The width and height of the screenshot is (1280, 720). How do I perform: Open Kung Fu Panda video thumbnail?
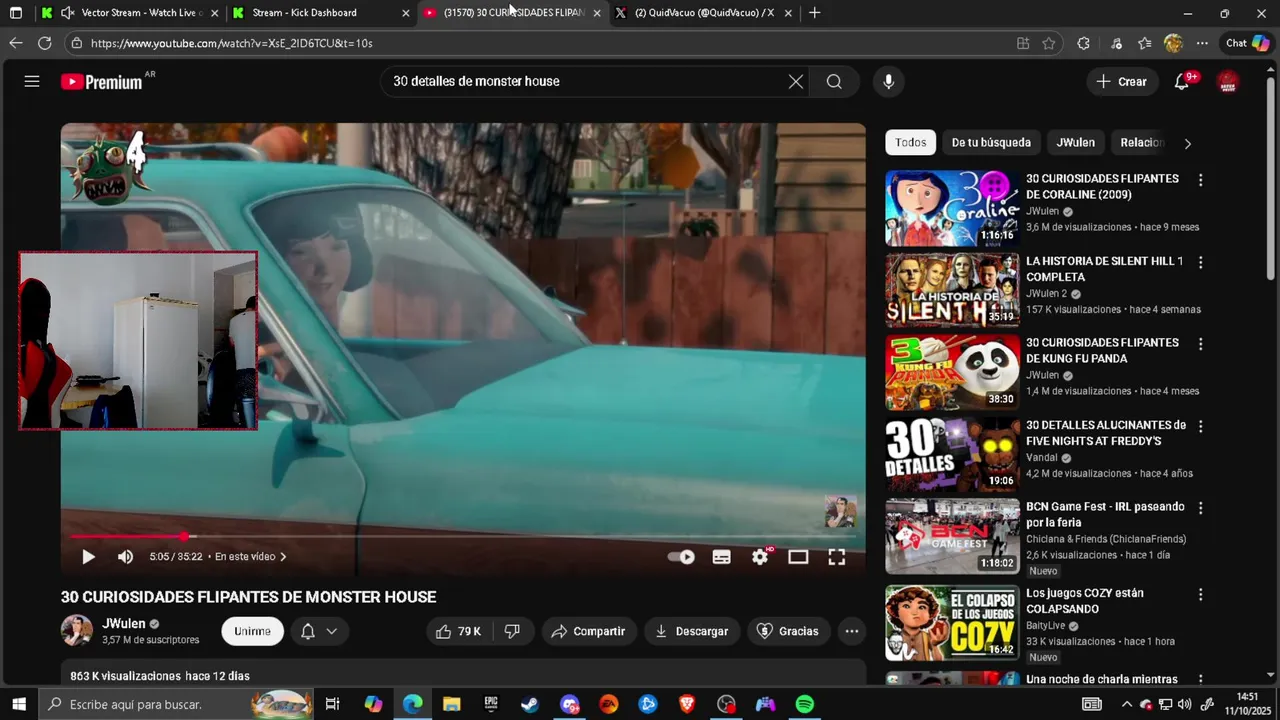[x=952, y=372]
